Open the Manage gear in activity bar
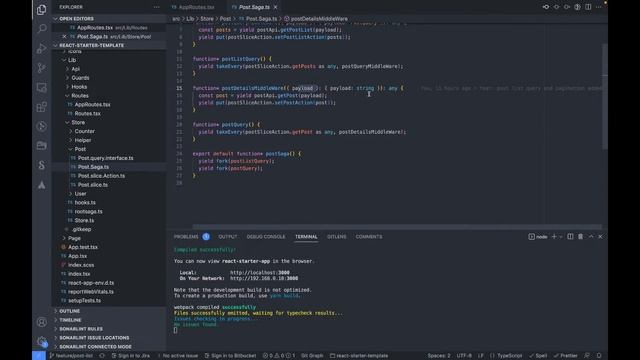The height and width of the screenshot is (360, 640). click(x=42, y=341)
